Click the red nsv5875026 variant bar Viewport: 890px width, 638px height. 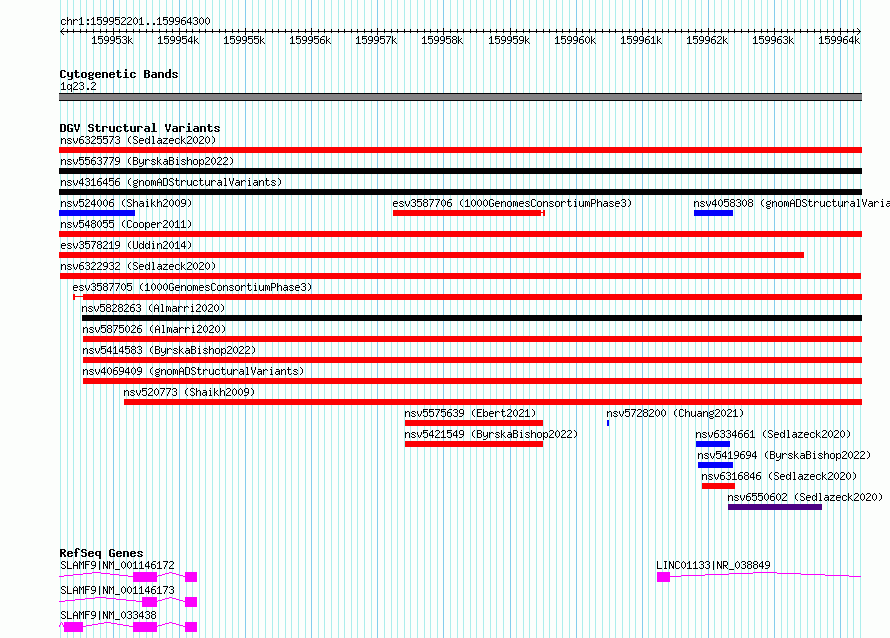coord(472,339)
